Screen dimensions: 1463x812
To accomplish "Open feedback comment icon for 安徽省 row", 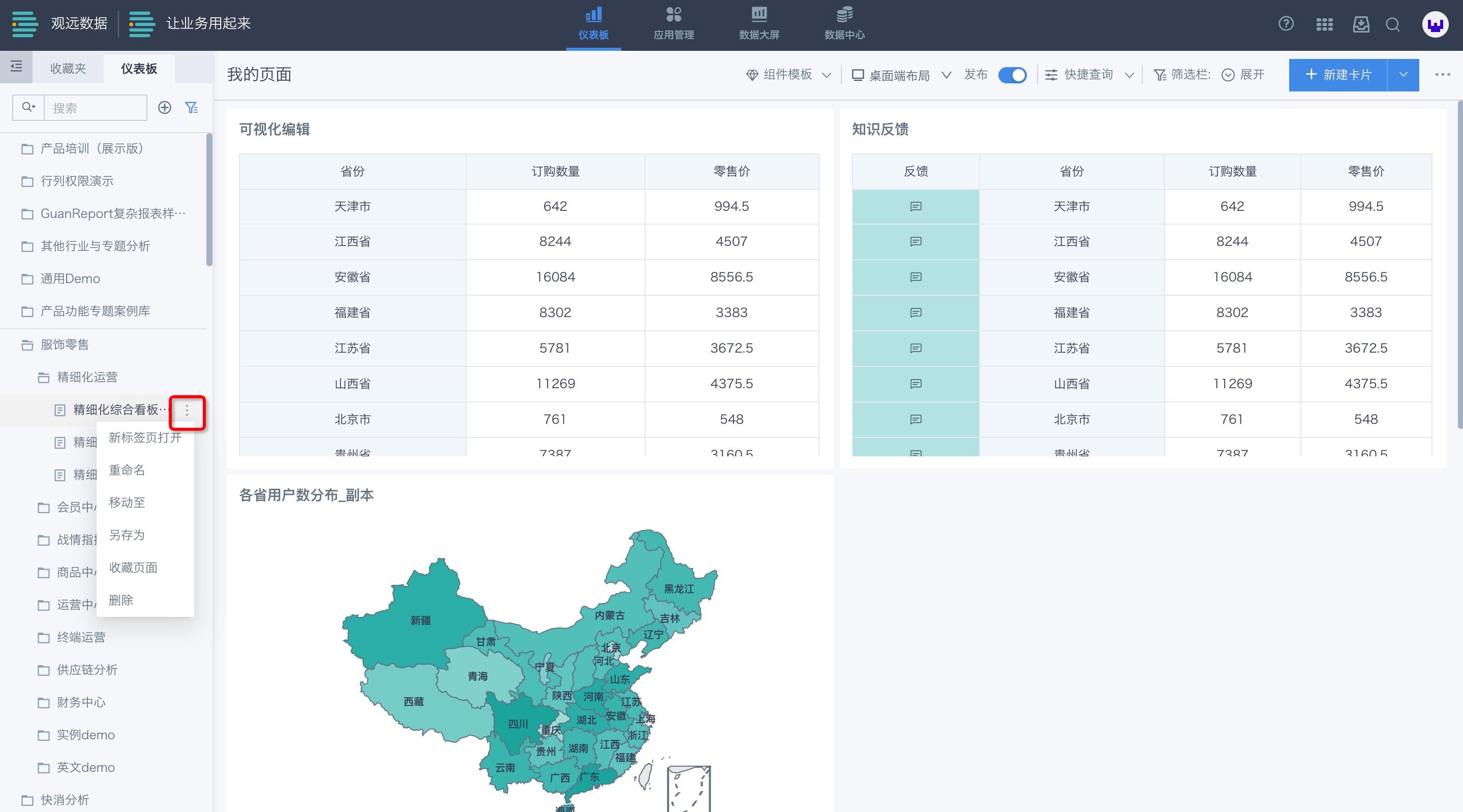I will [916, 277].
